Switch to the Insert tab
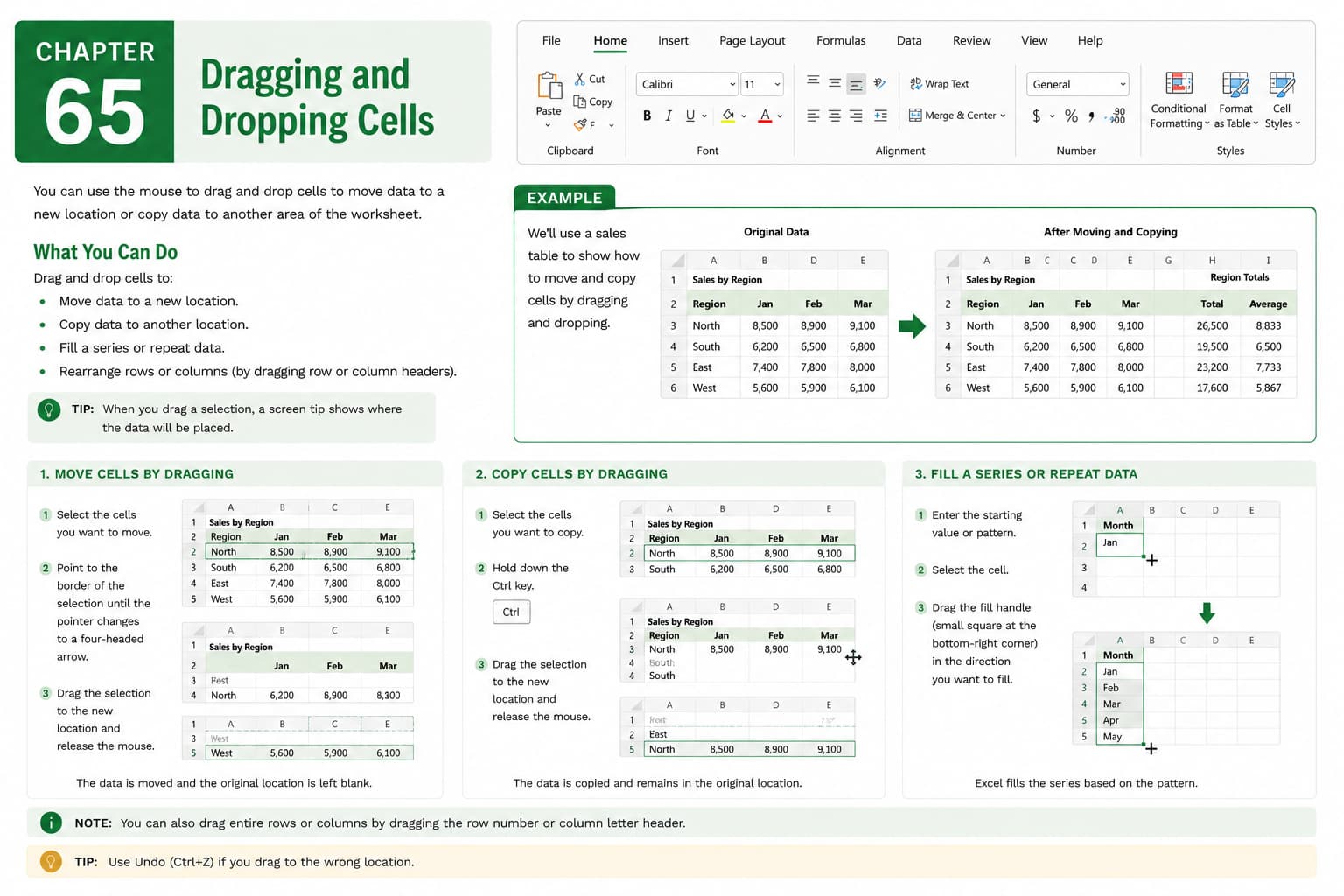 [x=673, y=40]
